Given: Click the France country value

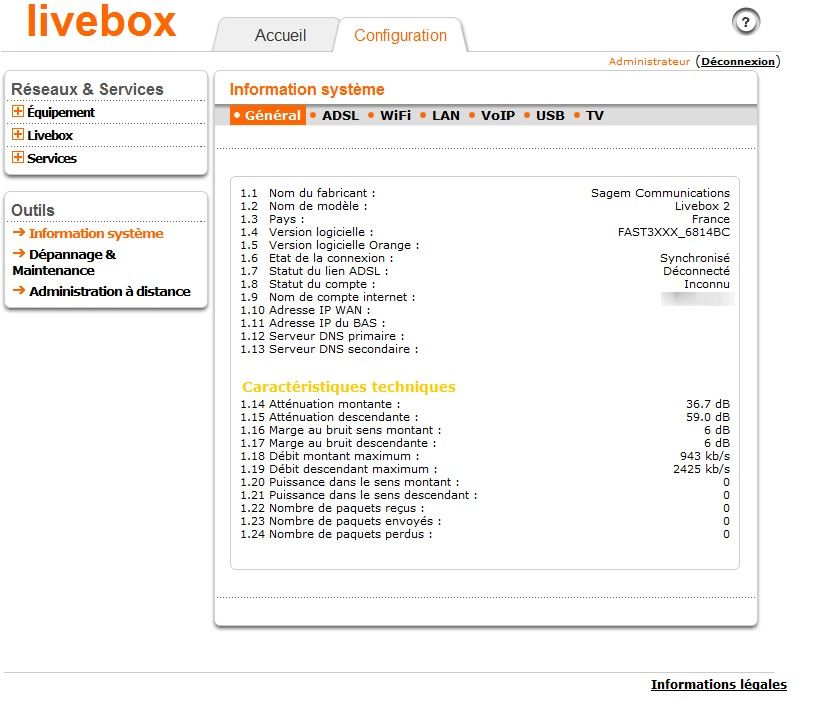Looking at the screenshot, I should tap(711, 219).
